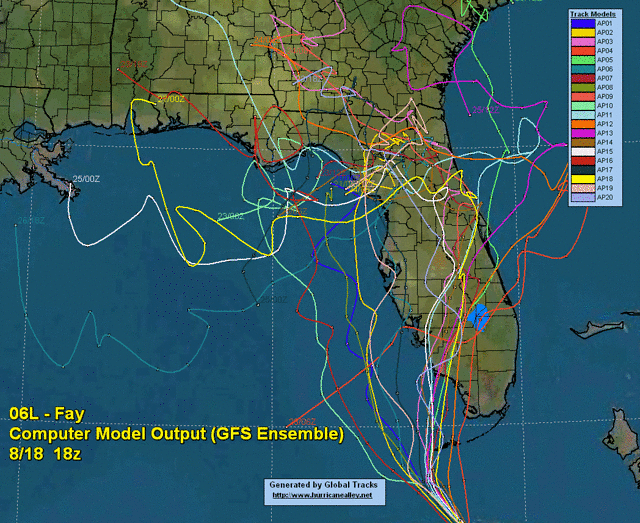Click the Track Models legend heading
This screenshot has height=523, width=640.
pyautogui.click(x=593, y=13)
